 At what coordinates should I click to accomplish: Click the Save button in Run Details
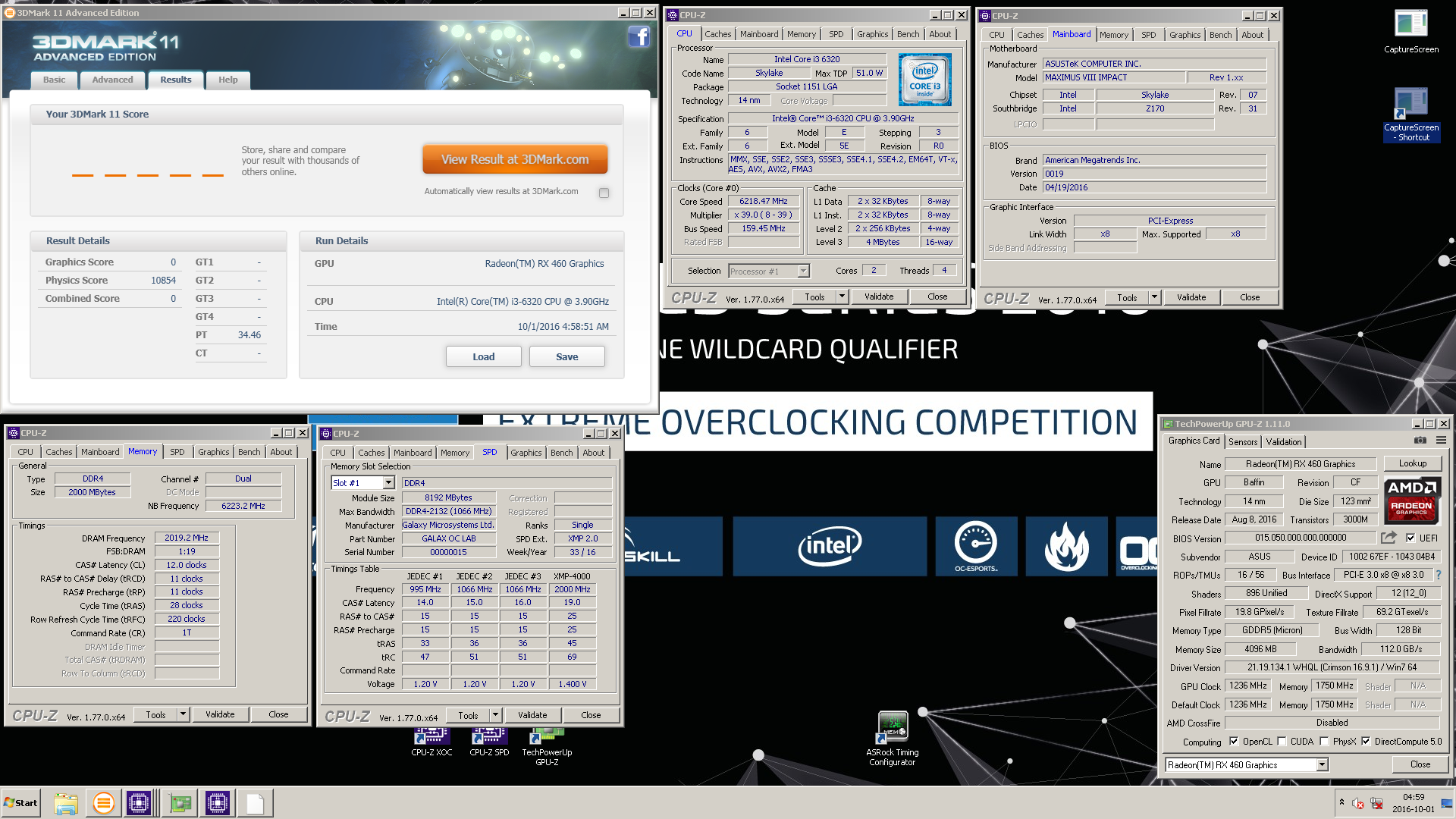pyautogui.click(x=566, y=356)
